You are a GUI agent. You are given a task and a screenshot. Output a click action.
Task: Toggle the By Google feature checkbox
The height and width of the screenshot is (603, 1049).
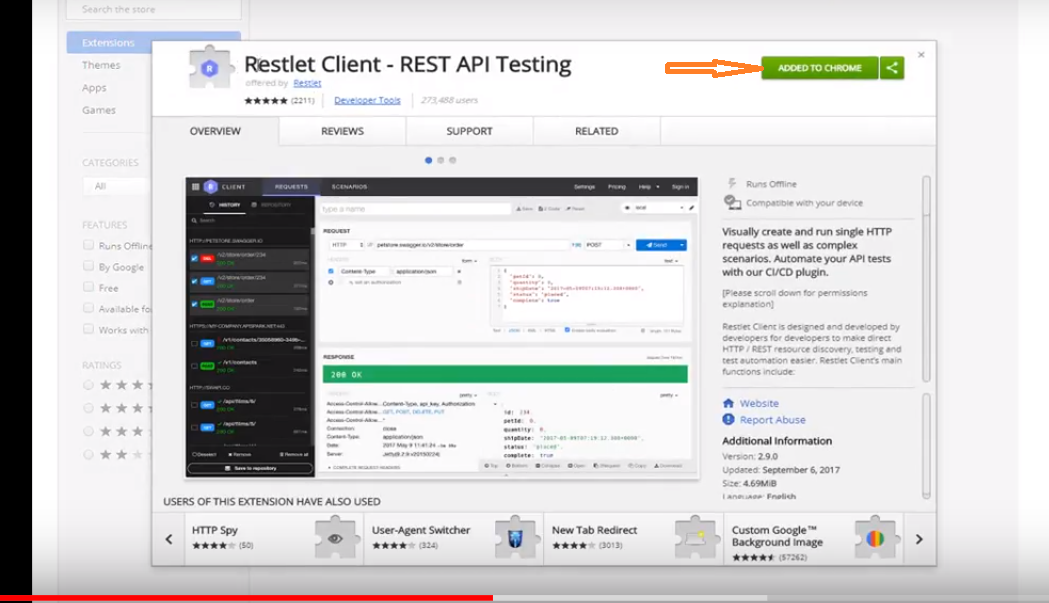coord(88,266)
